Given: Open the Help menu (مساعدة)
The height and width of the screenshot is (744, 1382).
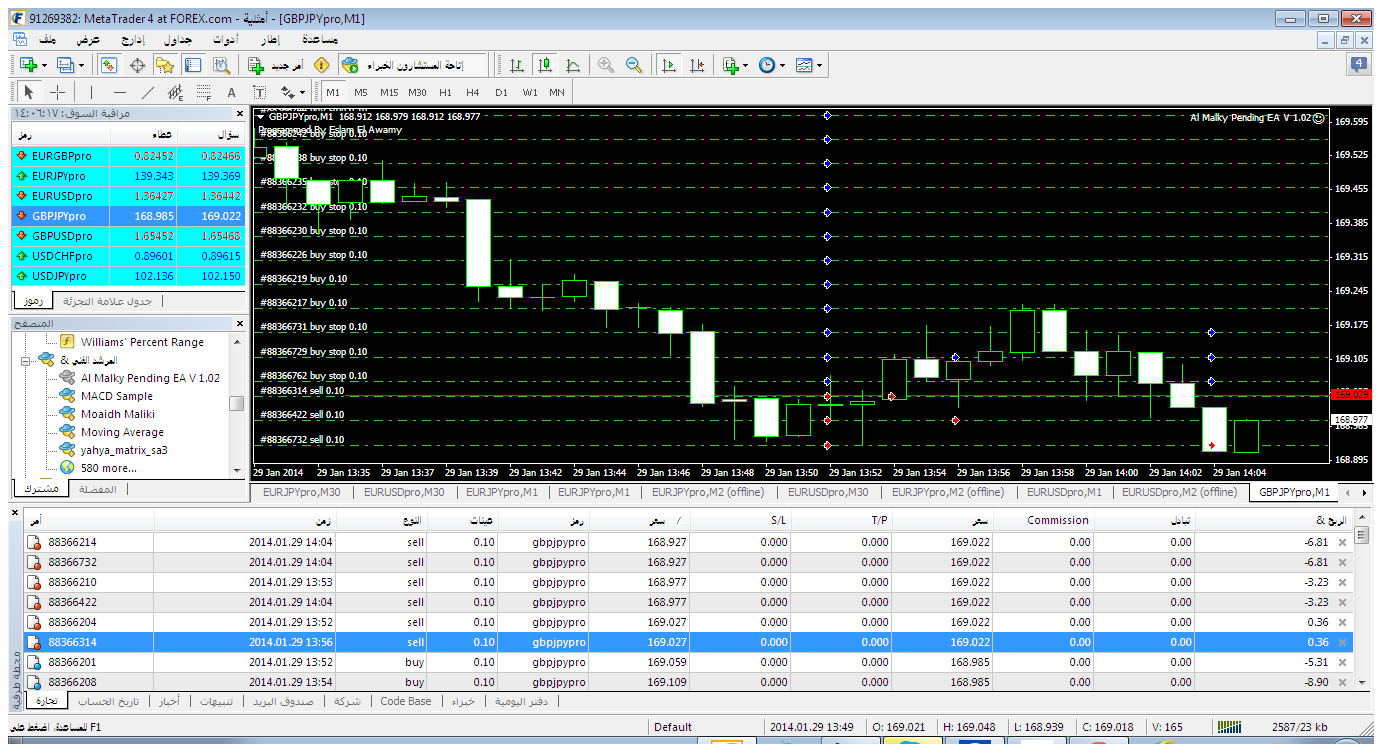Looking at the screenshot, I should pos(318,39).
